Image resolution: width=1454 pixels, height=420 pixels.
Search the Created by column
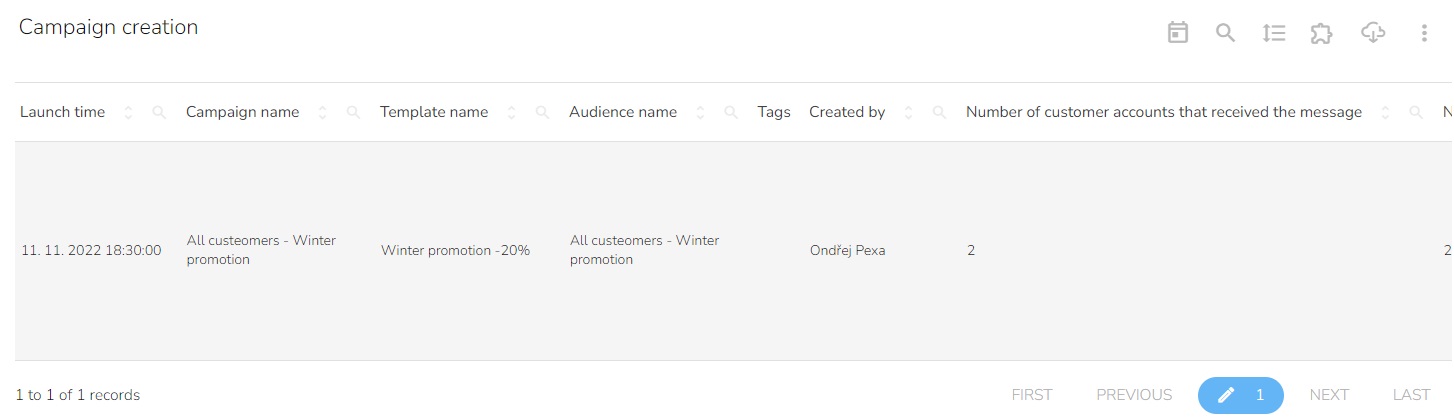[939, 113]
